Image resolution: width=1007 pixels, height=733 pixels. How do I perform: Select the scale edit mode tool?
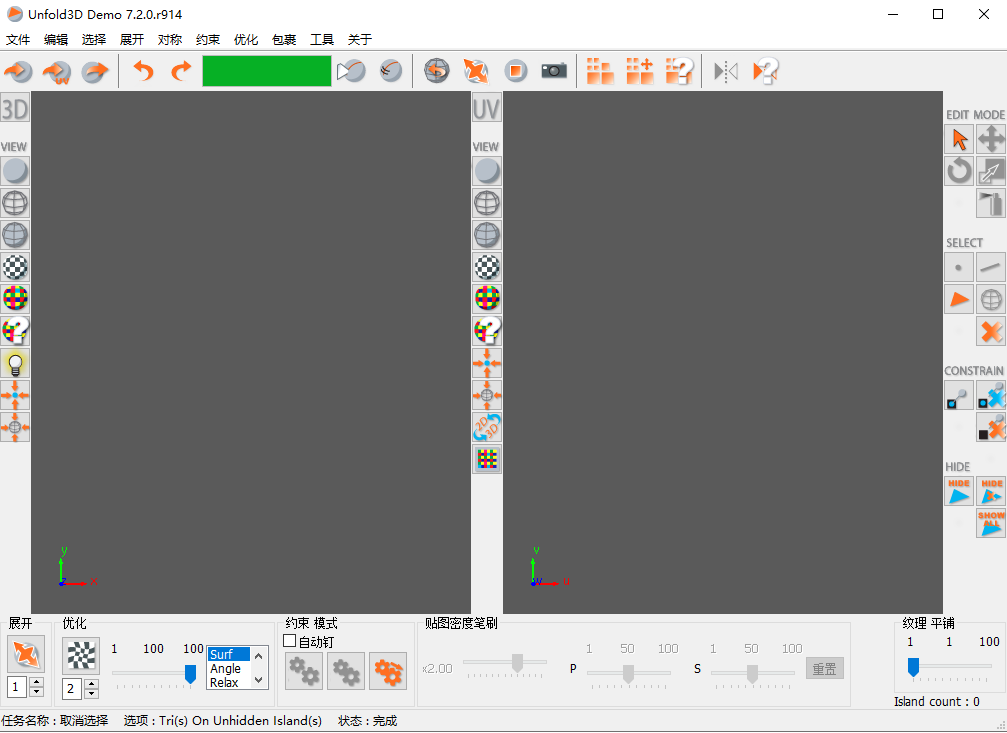tap(991, 172)
